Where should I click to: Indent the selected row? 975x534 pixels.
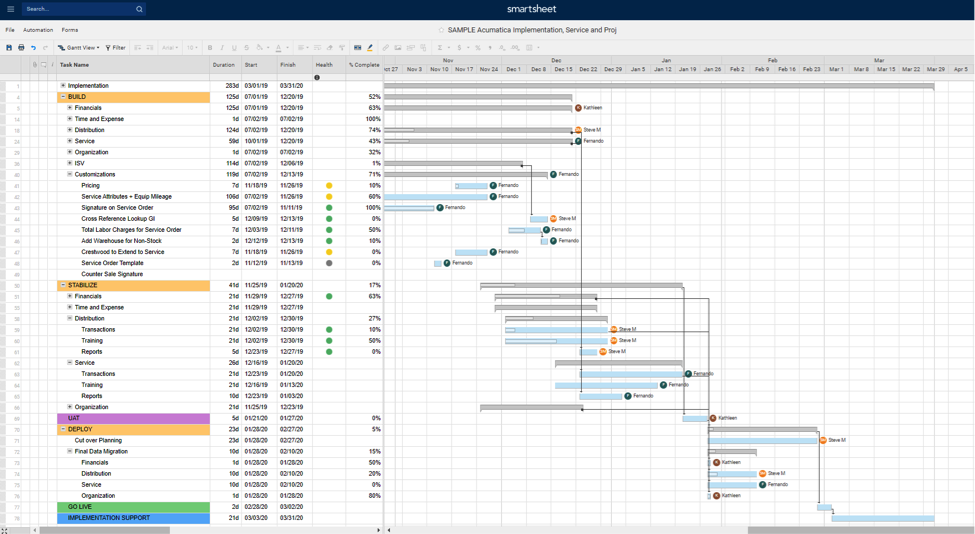pyautogui.click(x=150, y=47)
